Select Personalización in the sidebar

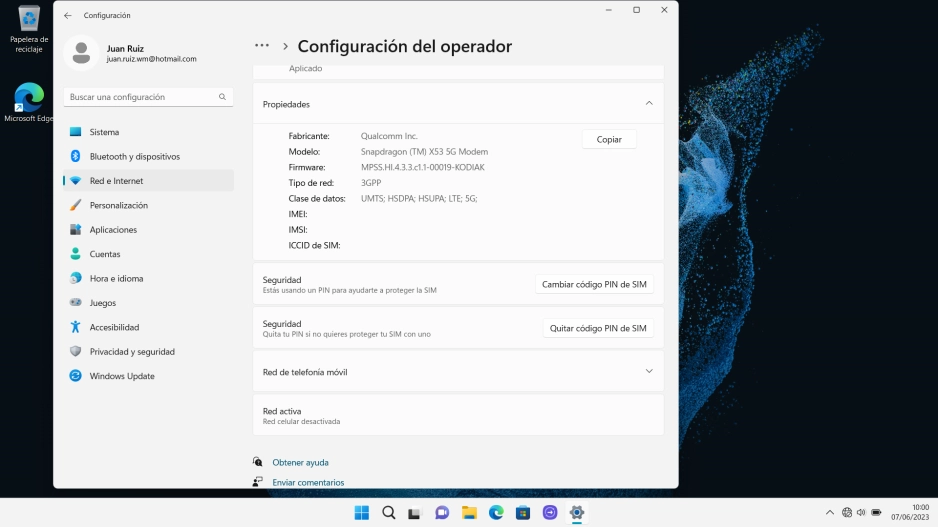pos(118,205)
